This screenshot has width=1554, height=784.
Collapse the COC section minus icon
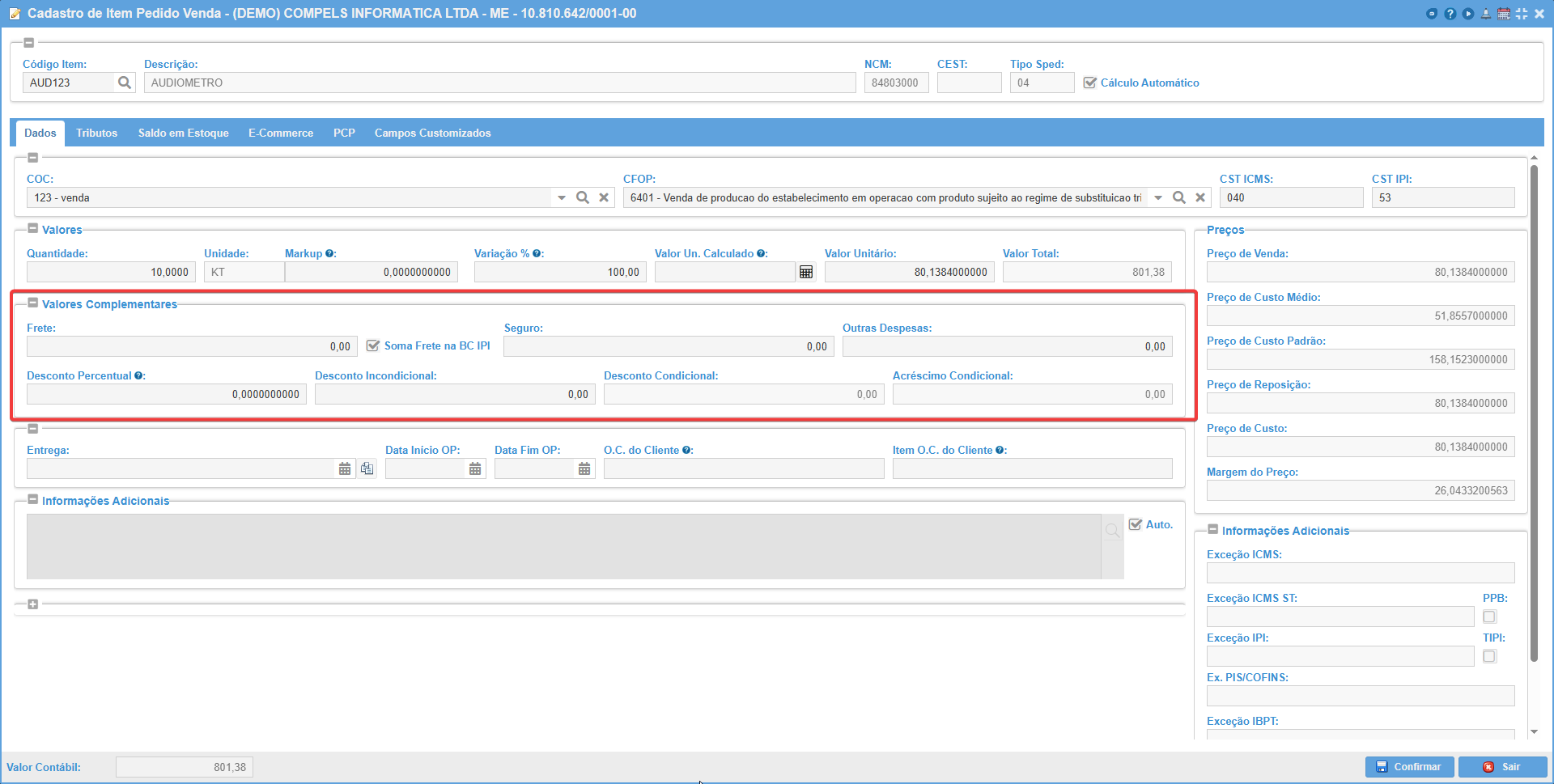coord(33,158)
